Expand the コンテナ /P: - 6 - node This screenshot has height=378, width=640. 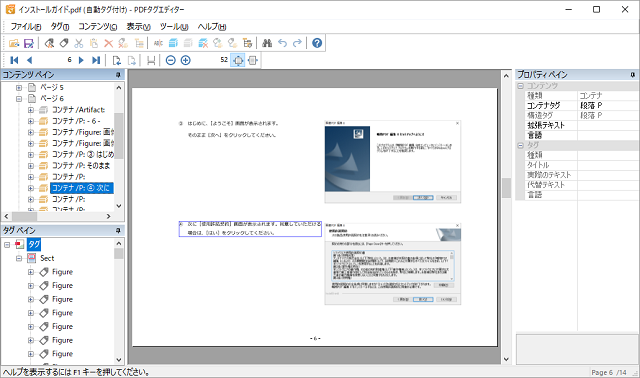[31, 121]
